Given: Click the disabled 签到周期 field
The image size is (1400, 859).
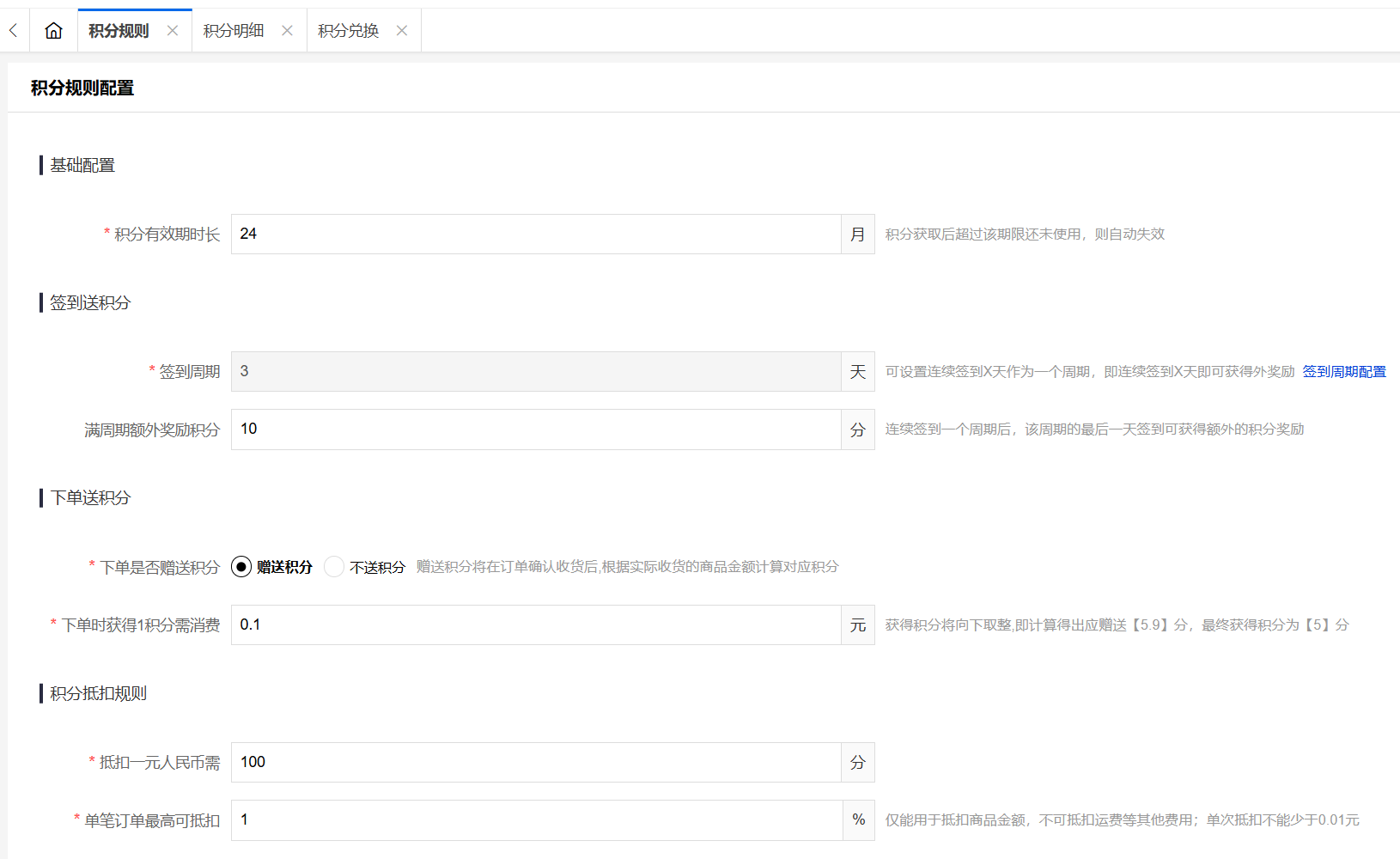Looking at the screenshot, I should 535,372.
